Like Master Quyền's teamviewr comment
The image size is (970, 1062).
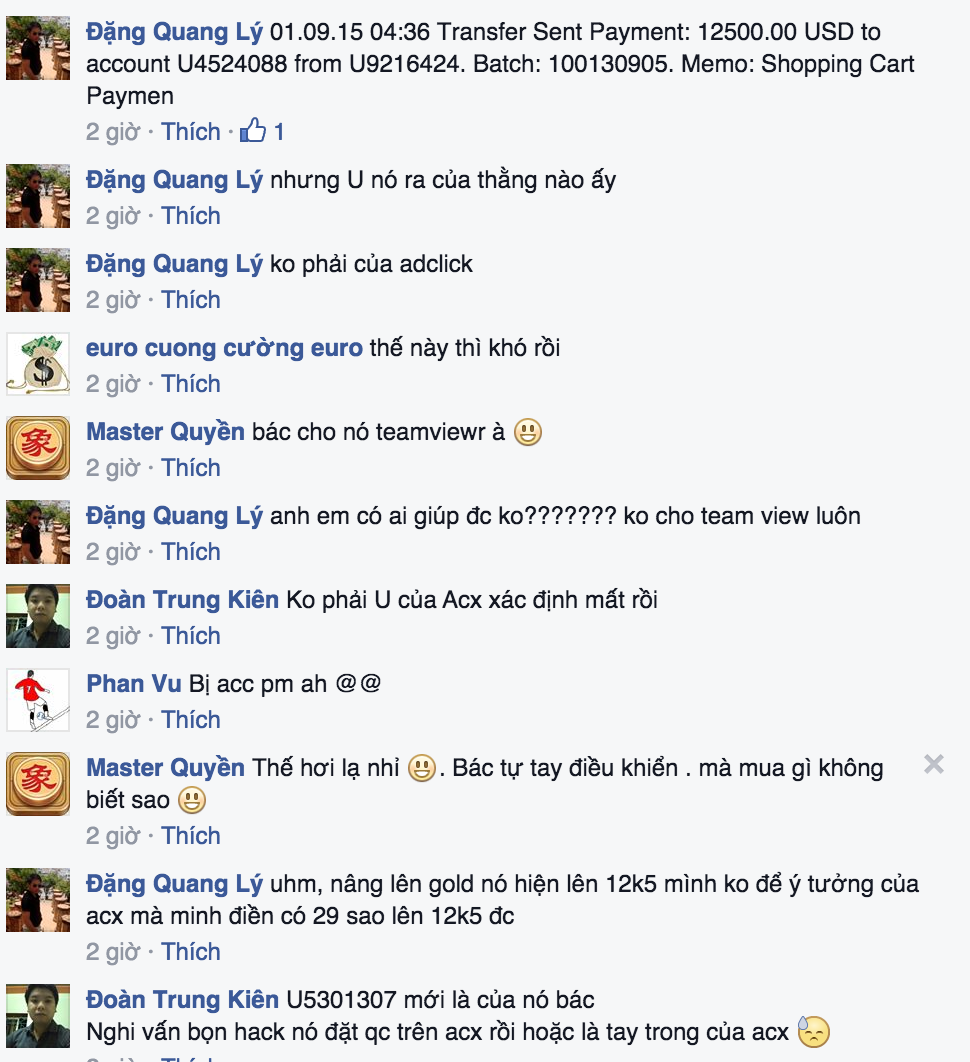tap(191, 467)
